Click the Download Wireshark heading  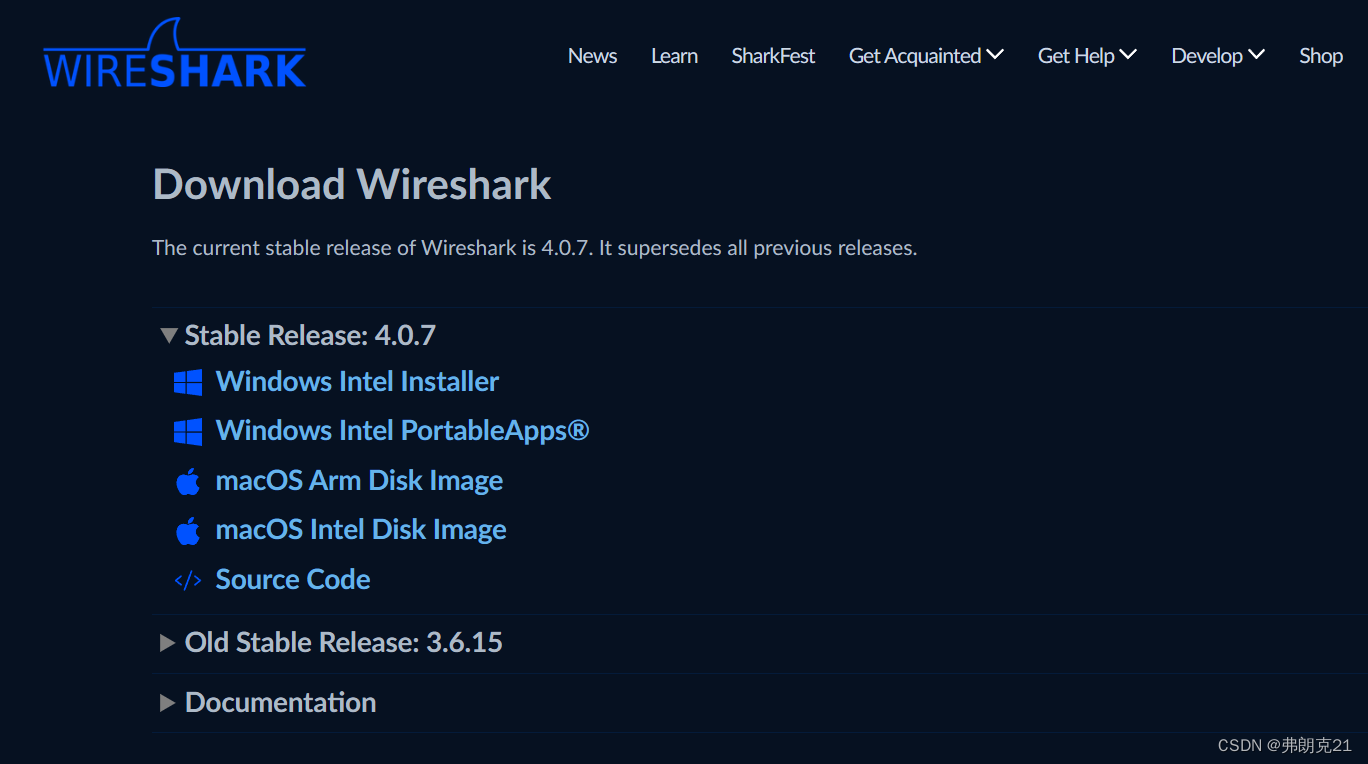coord(352,184)
